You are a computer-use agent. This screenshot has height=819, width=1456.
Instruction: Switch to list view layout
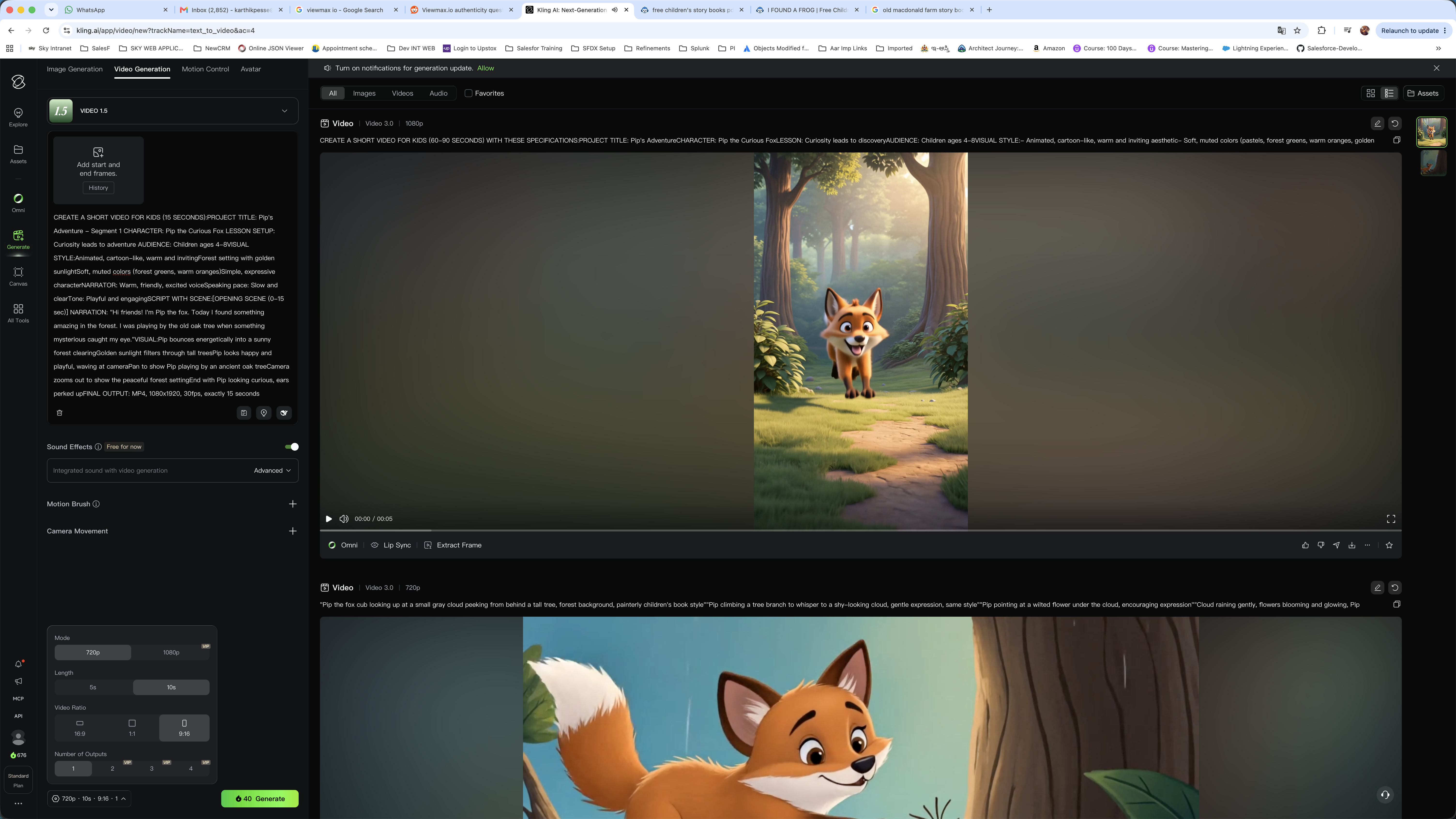tap(1389, 93)
